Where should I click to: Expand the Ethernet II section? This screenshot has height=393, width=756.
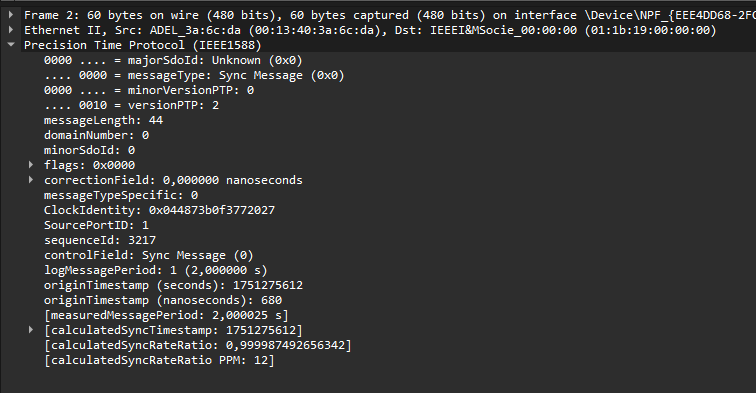11,30
